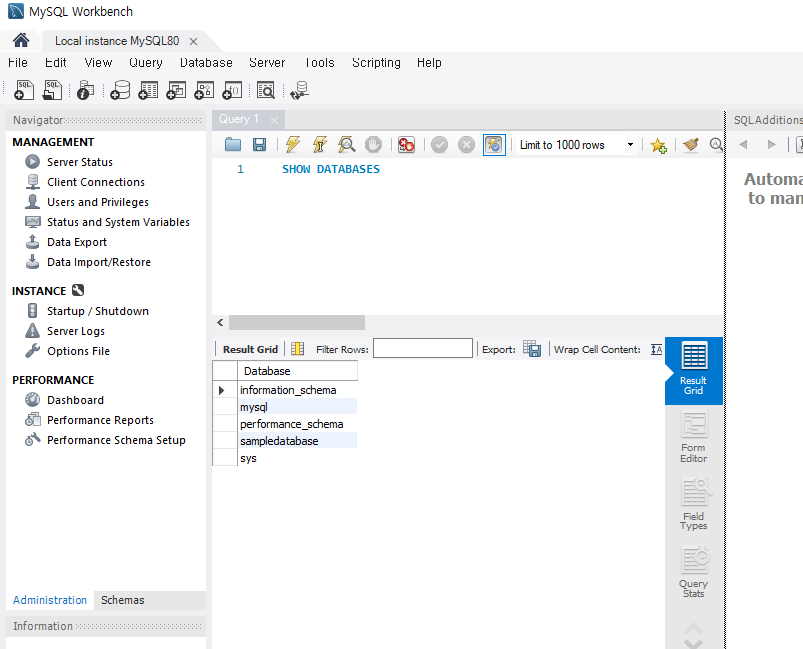803x649 pixels.
Task: Rollback the transaction X icon
Action: [x=466, y=145]
